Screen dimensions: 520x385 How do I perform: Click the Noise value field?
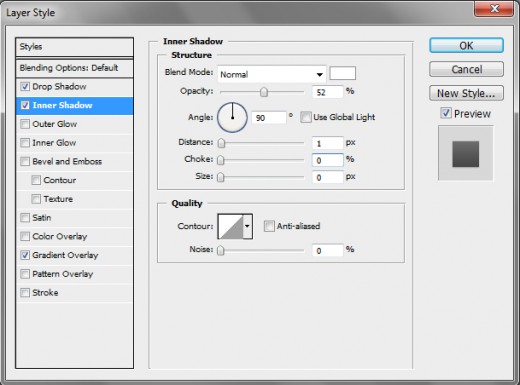click(327, 250)
